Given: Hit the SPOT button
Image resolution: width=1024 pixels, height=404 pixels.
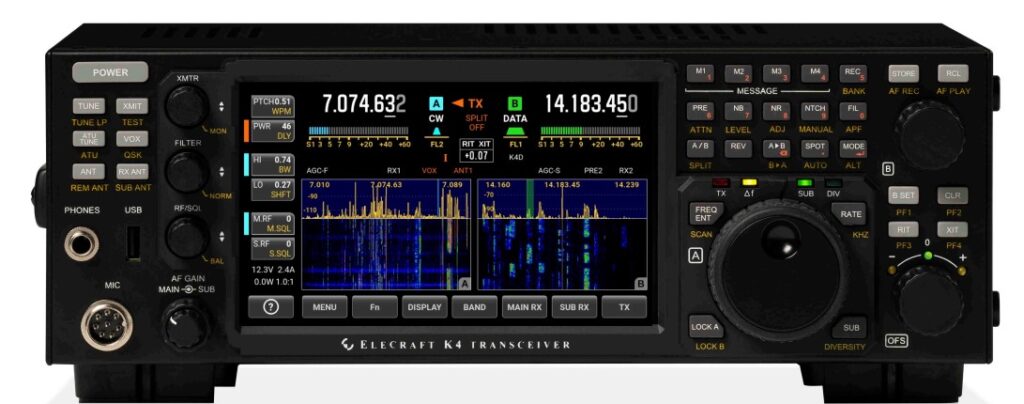Looking at the screenshot, I should click(x=814, y=148).
